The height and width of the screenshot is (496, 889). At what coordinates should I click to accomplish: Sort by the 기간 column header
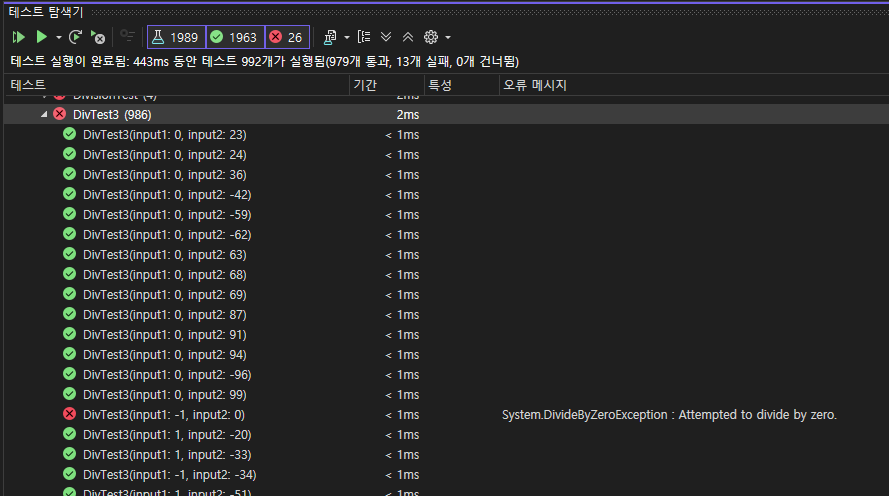click(x=365, y=86)
